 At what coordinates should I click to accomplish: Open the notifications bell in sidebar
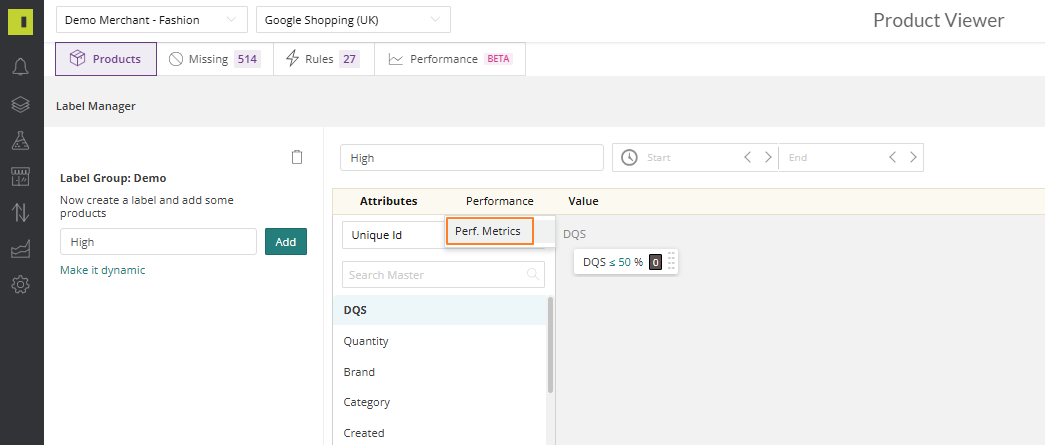coord(21,67)
